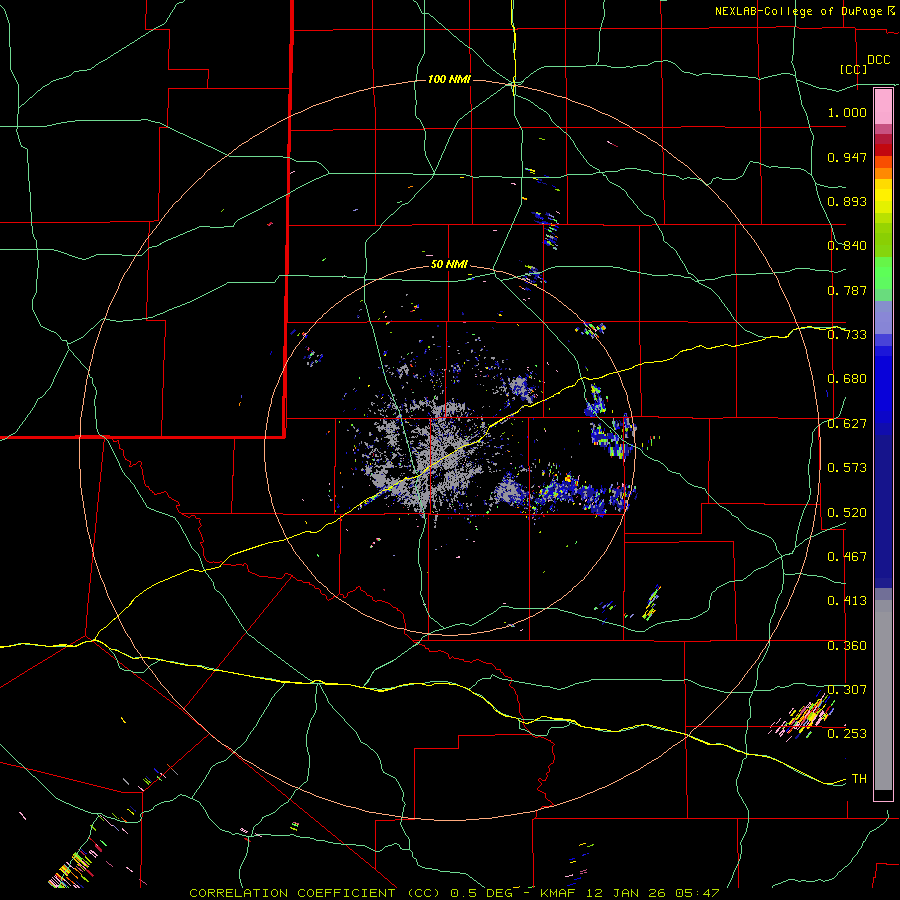Image resolution: width=900 pixels, height=900 pixels.
Task: Click the 1.000 scale value
Action: coord(847,112)
